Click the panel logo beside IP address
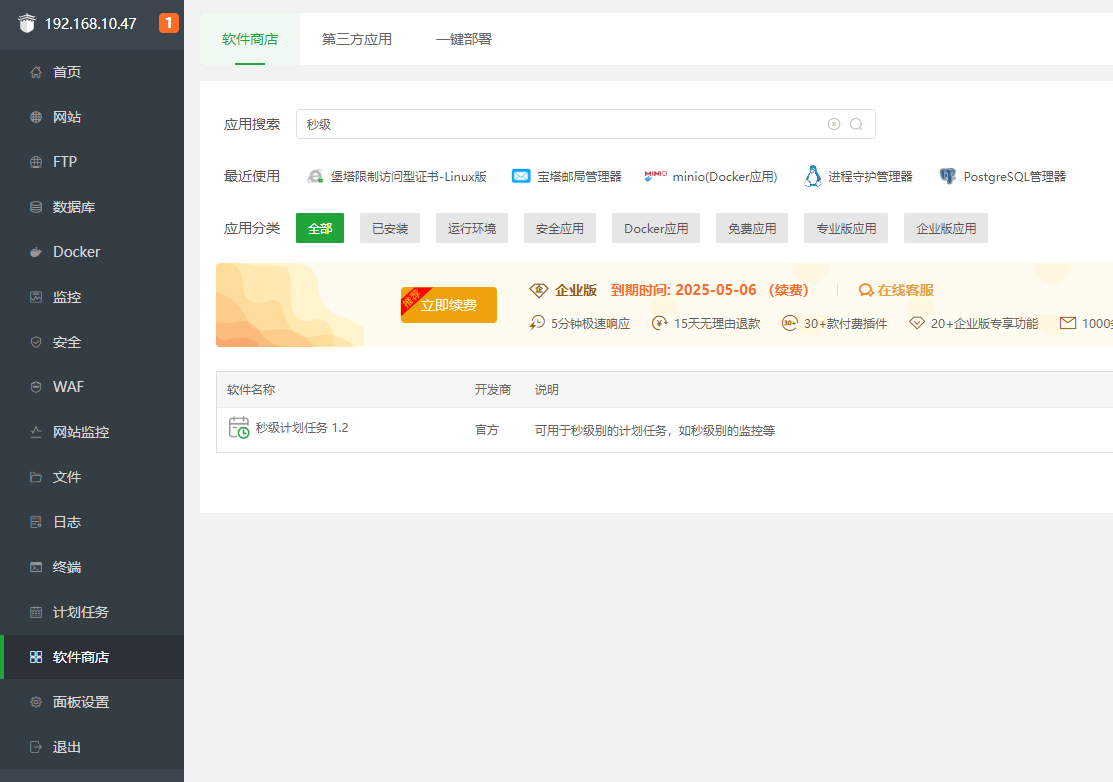This screenshot has width=1113, height=782. click(x=27, y=23)
